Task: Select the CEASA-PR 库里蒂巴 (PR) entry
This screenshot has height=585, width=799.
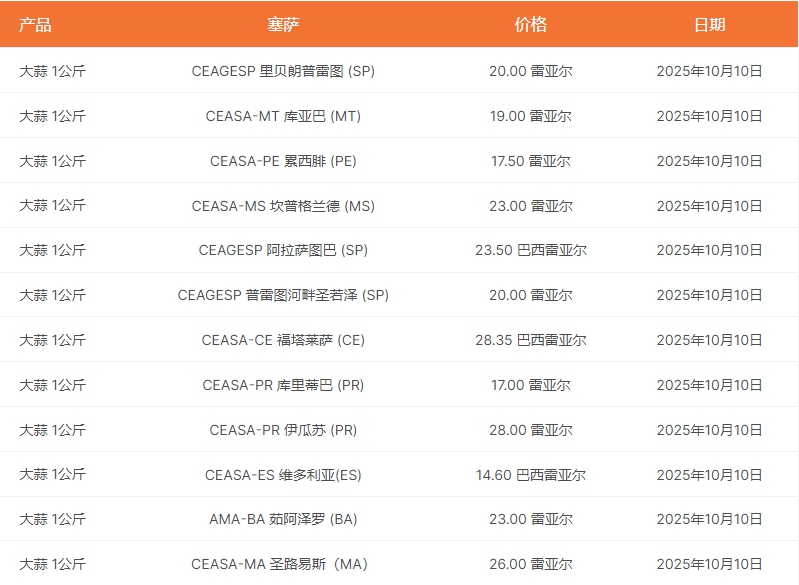Action: [x=283, y=385]
